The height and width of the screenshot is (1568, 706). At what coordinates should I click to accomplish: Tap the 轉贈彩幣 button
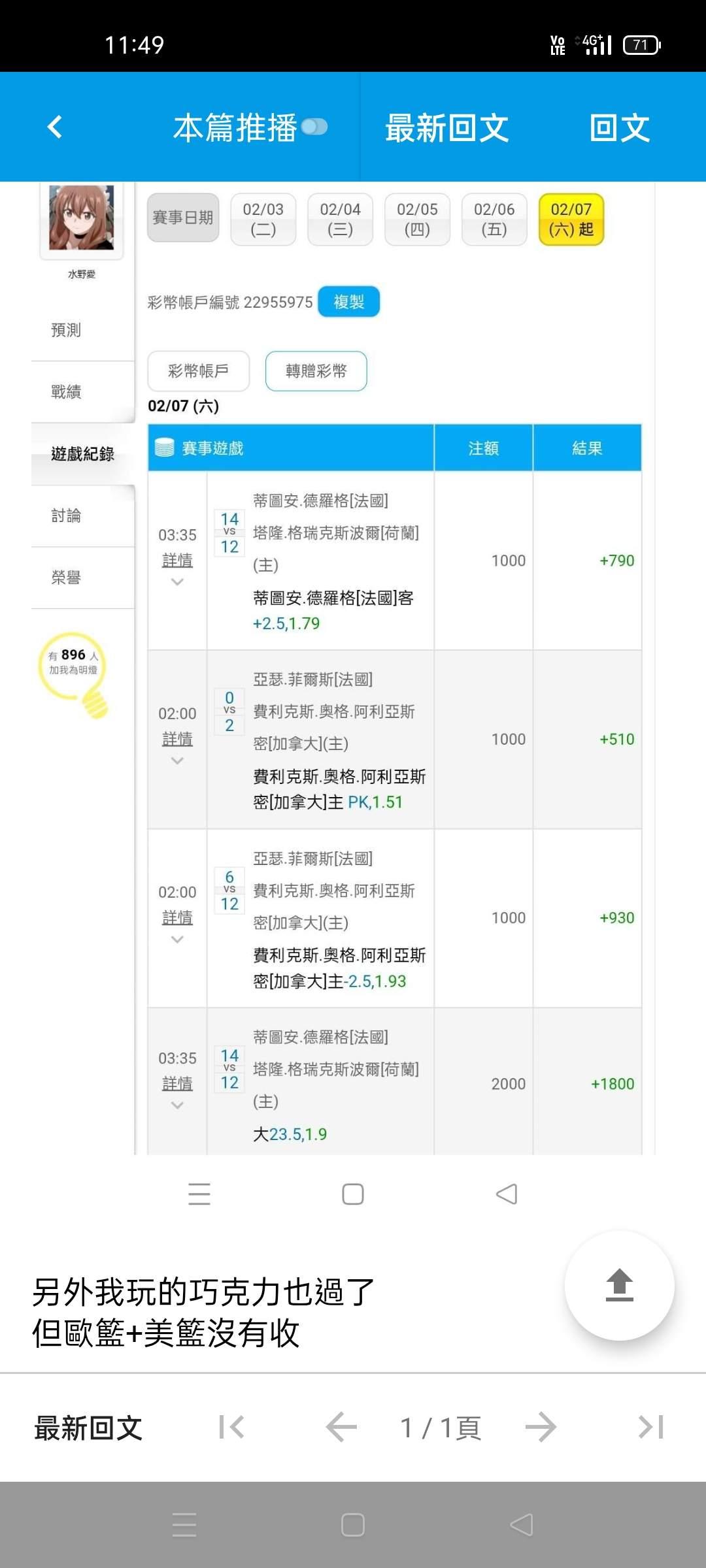point(316,371)
